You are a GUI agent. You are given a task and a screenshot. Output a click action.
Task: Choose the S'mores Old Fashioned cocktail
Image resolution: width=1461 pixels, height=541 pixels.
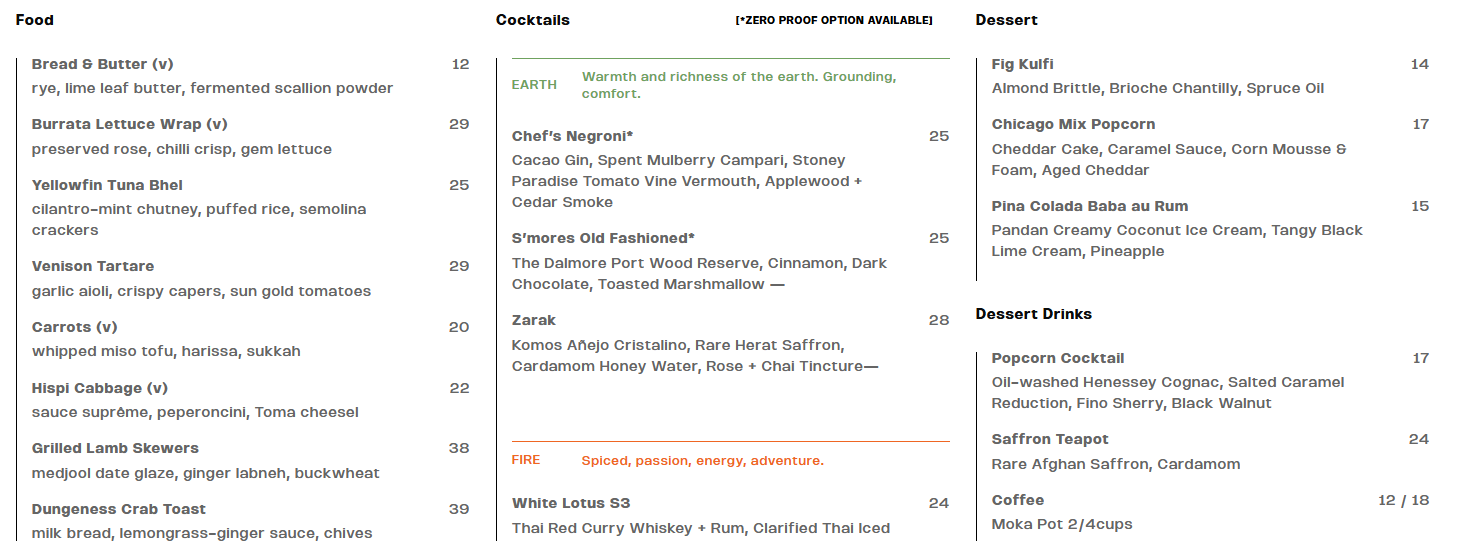point(603,238)
